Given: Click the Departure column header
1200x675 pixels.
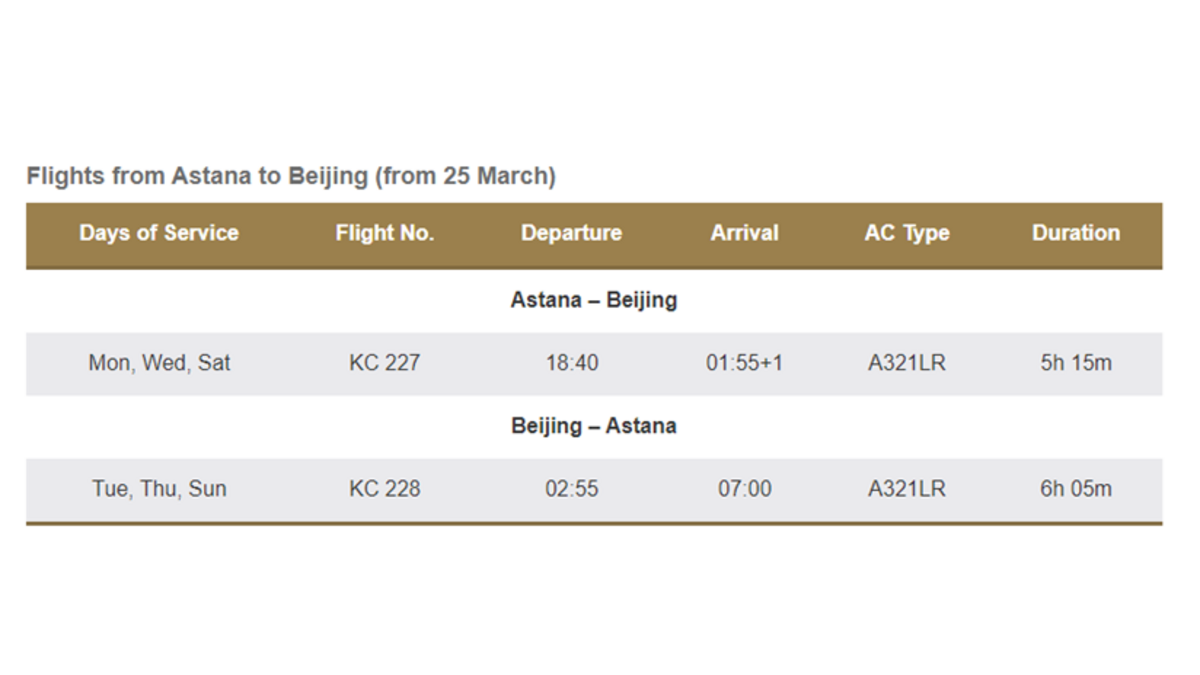Looking at the screenshot, I should [x=571, y=233].
